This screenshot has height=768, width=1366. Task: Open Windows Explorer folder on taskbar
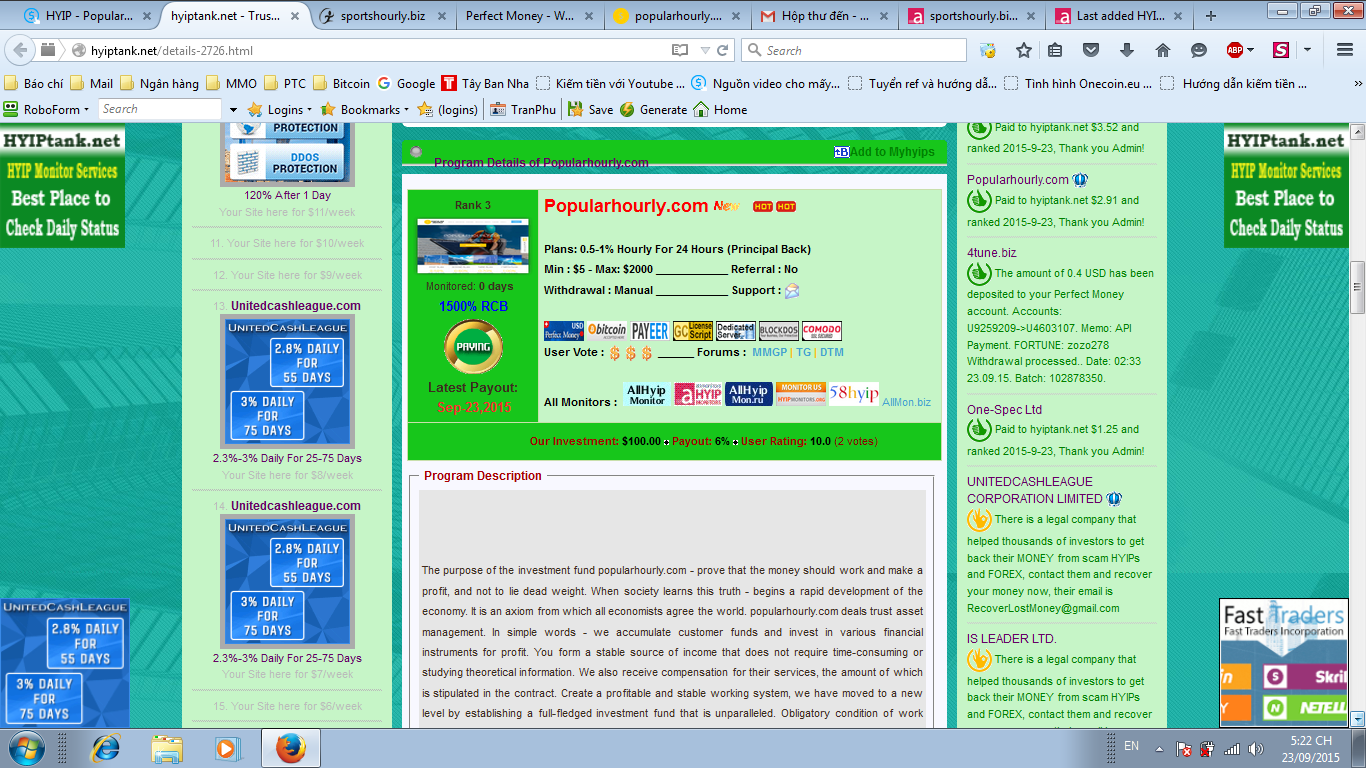click(167, 747)
